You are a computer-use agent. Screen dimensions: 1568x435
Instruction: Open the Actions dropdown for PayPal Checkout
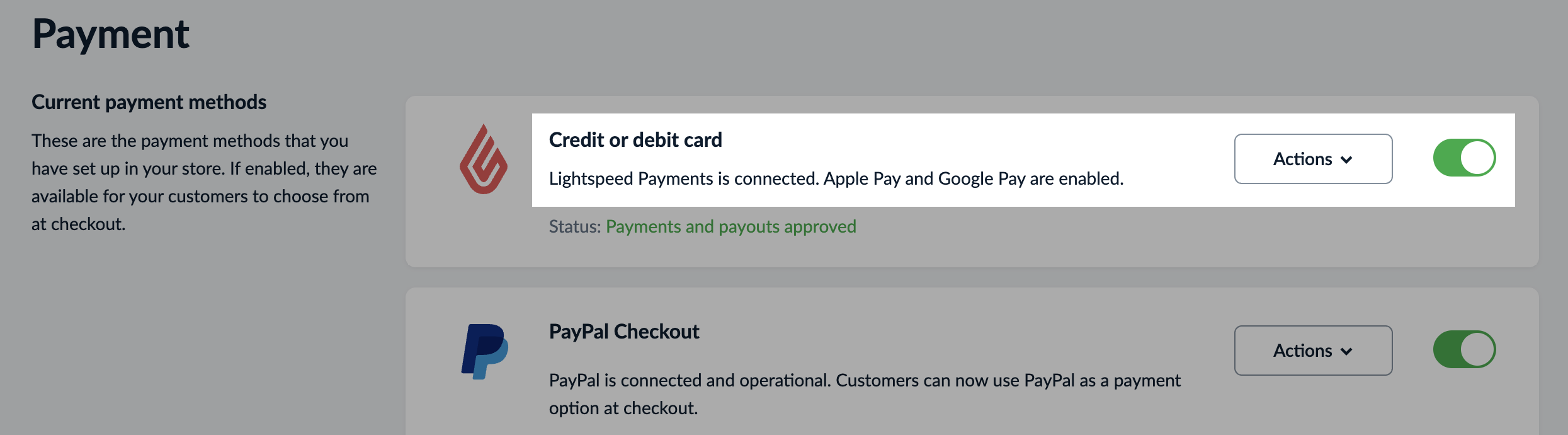click(1312, 351)
